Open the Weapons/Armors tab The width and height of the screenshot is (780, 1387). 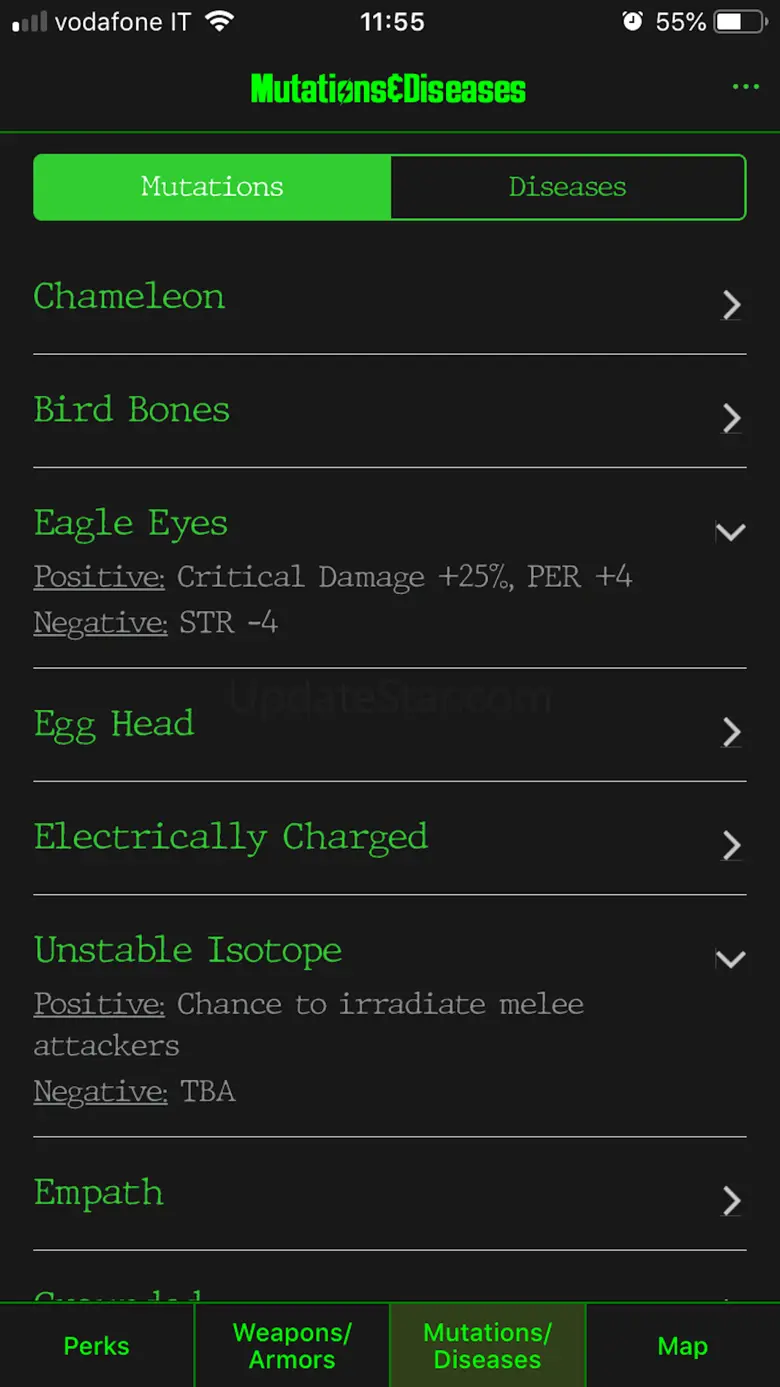[292, 1346]
